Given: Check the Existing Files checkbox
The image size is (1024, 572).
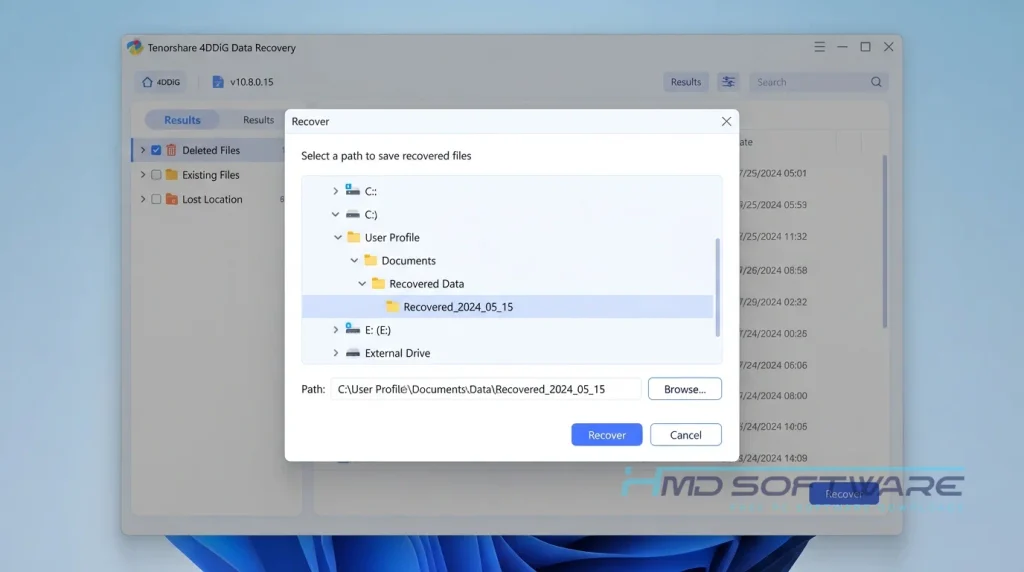Looking at the screenshot, I should pyautogui.click(x=156, y=174).
